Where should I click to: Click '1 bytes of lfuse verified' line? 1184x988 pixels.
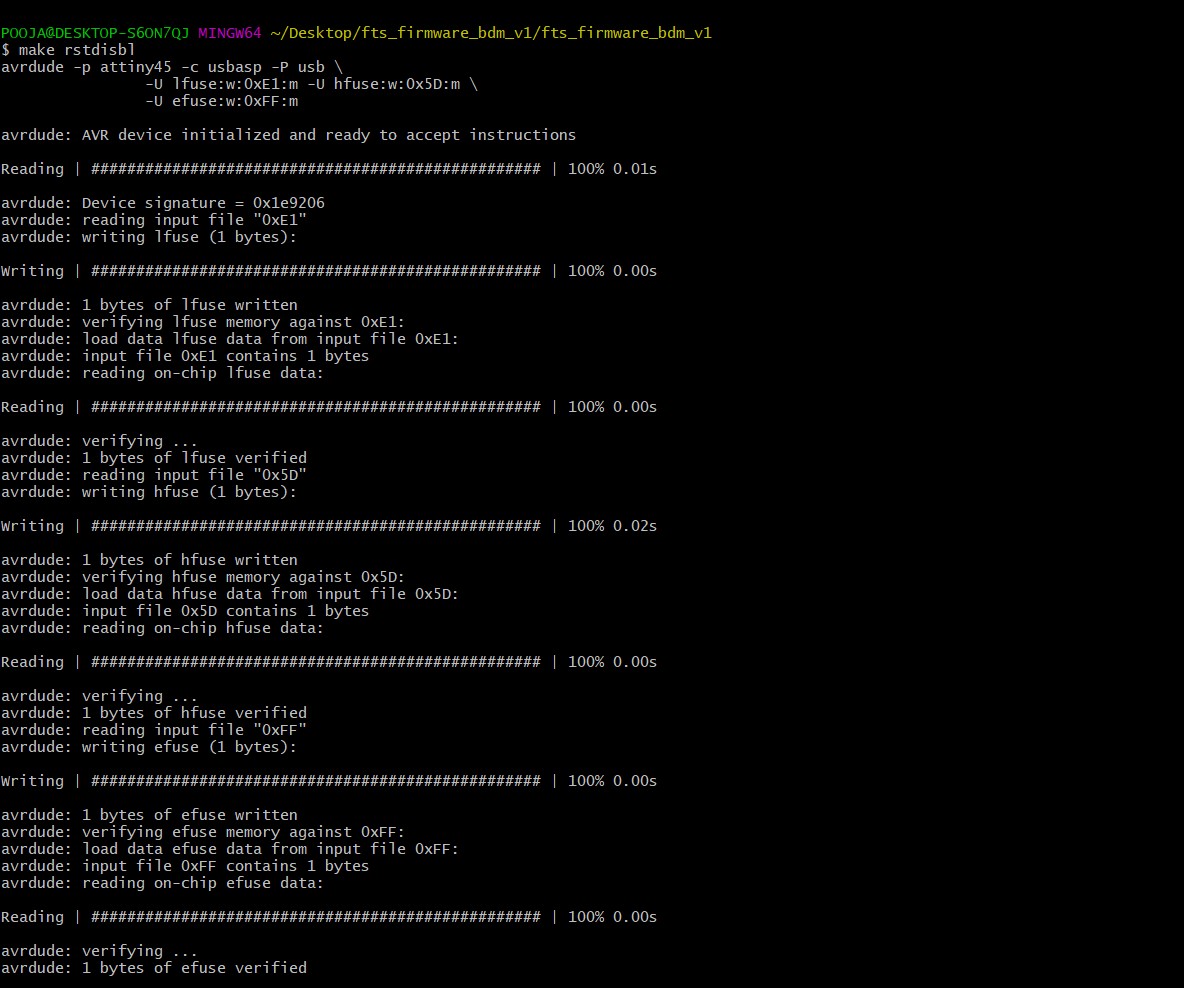point(153,458)
